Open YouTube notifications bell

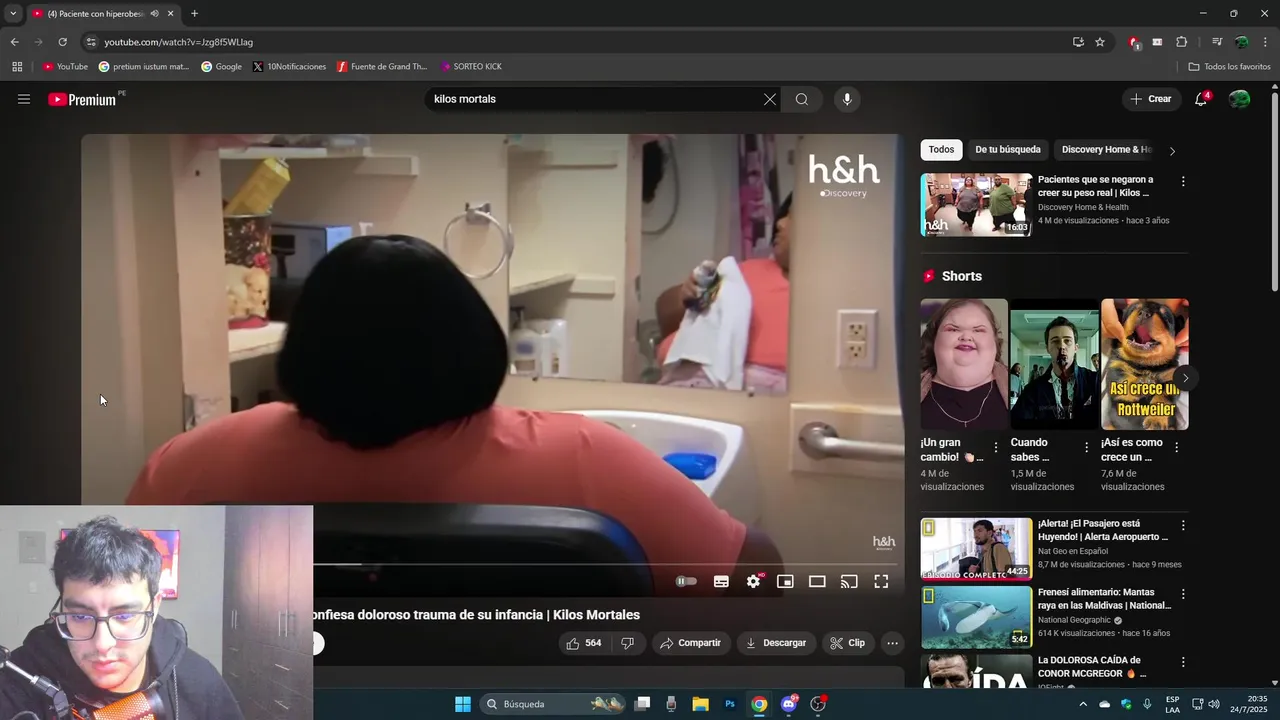tap(1201, 99)
